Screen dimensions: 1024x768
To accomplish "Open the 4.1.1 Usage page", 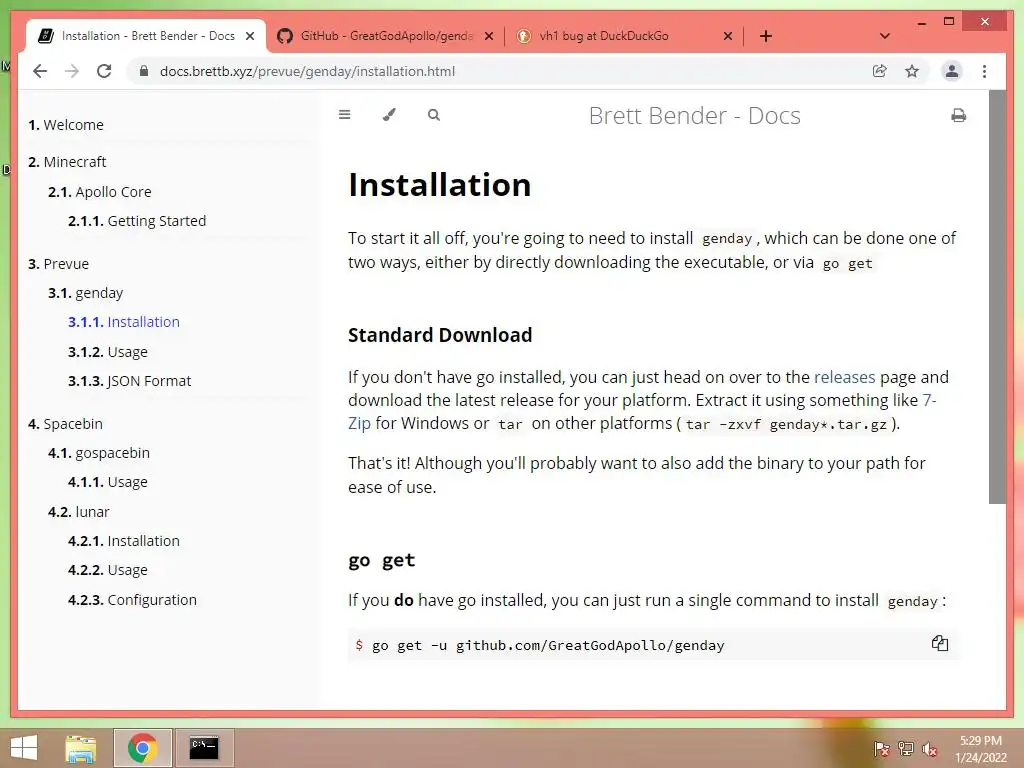I will click(108, 482).
